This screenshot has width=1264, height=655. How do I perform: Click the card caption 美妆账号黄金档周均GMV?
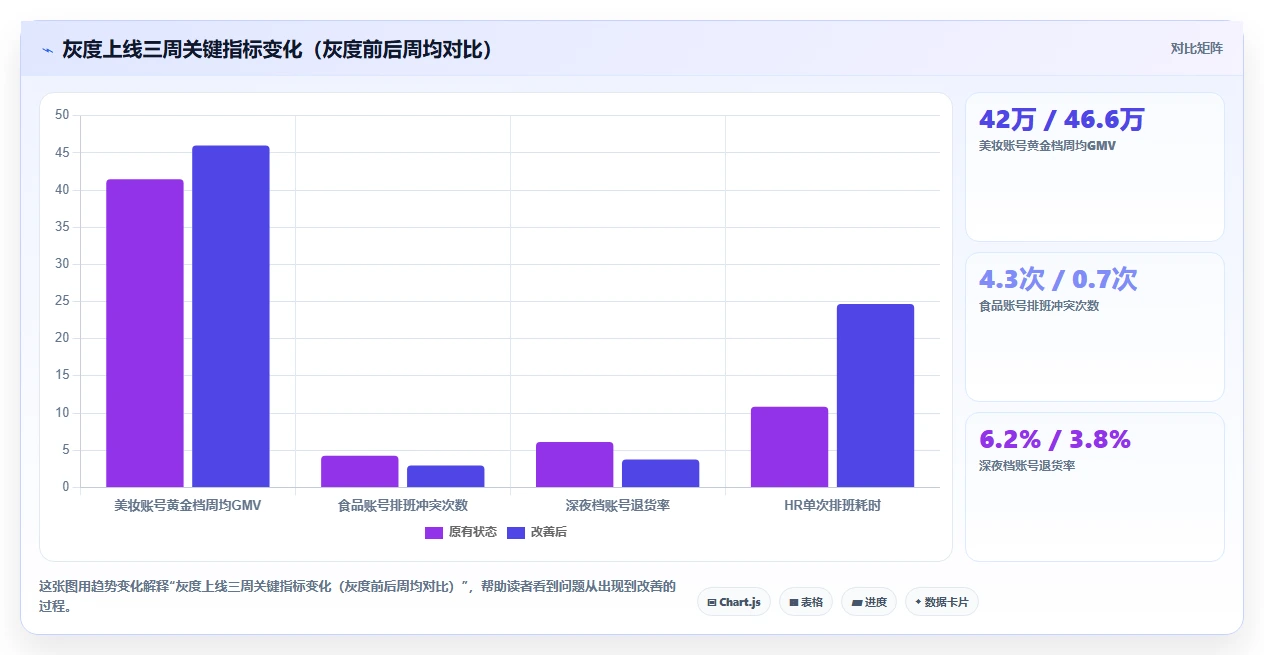coord(1047,146)
